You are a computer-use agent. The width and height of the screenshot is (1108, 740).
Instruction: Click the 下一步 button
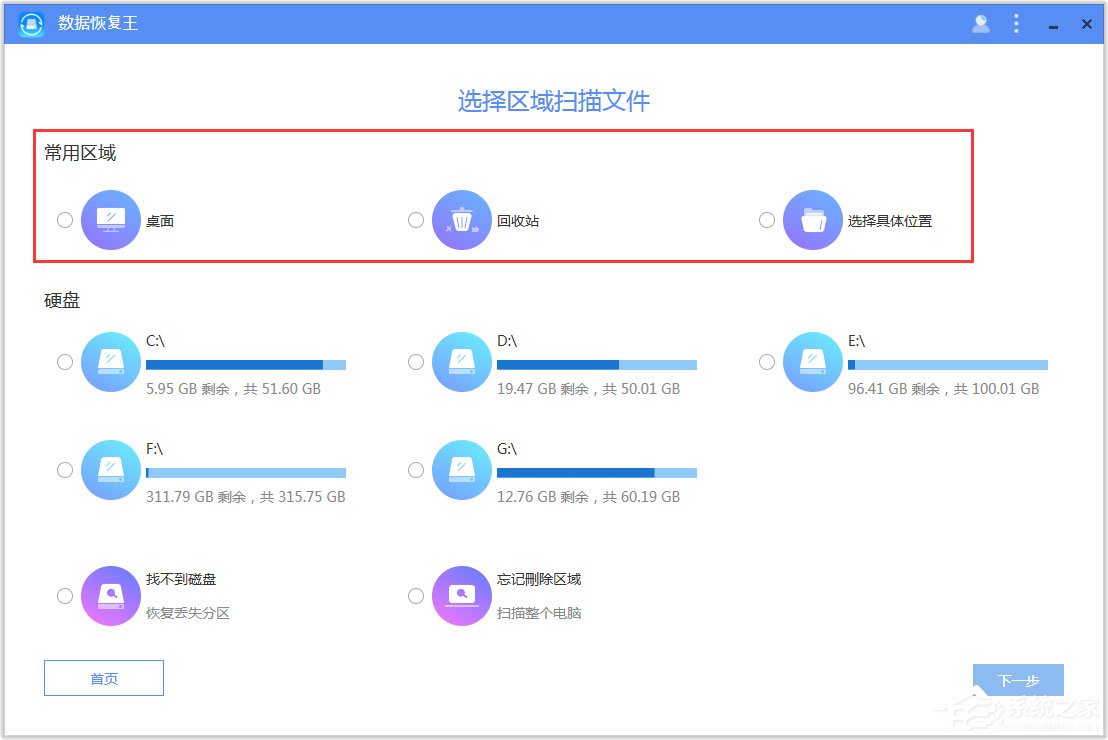pyautogui.click(x=1017, y=678)
